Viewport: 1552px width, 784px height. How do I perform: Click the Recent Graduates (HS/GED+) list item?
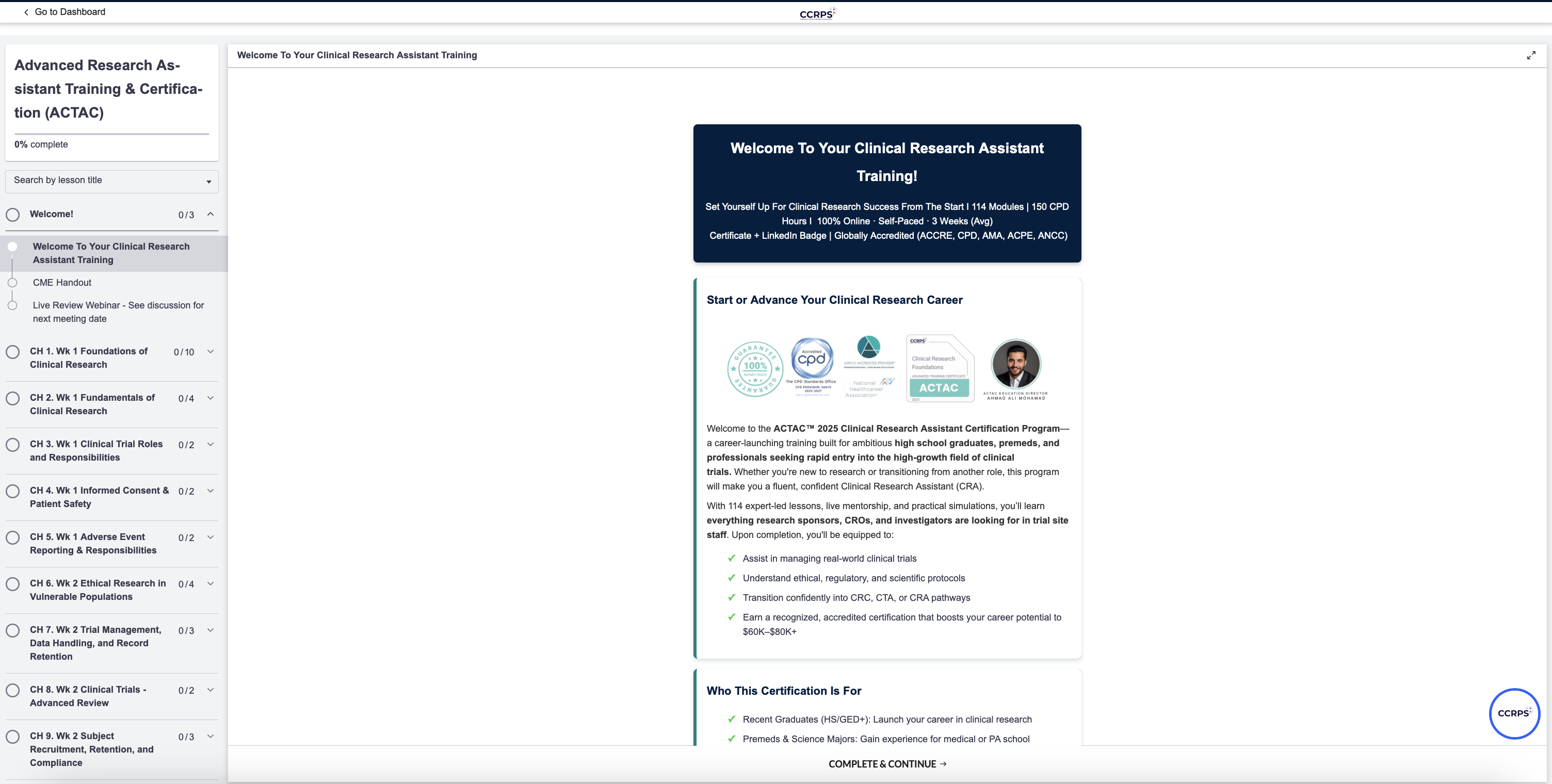pyautogui.click(x=887, y=720)
